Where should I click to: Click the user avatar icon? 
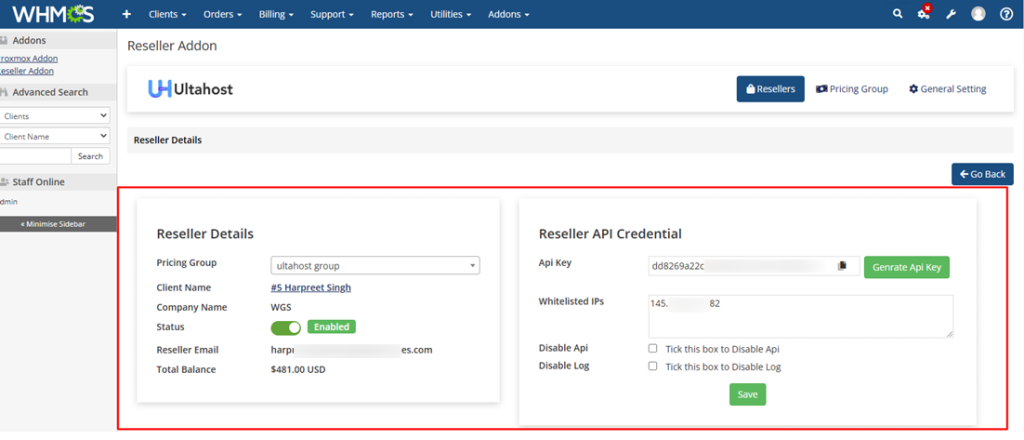978,14
